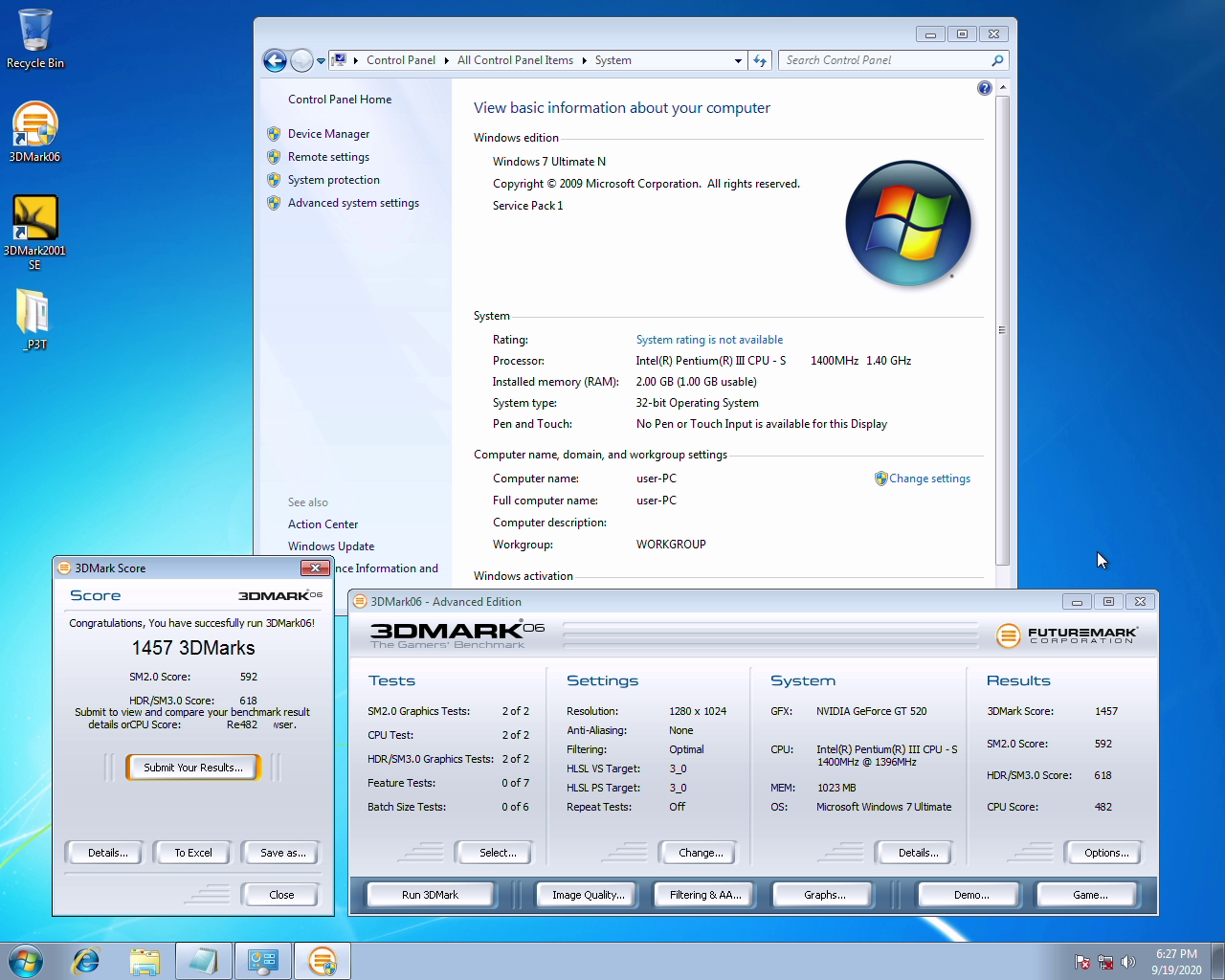This screenshot has height=980, width=1225.
Task: Click the Futuremark Corporation logo
Action: (1066, 635)
